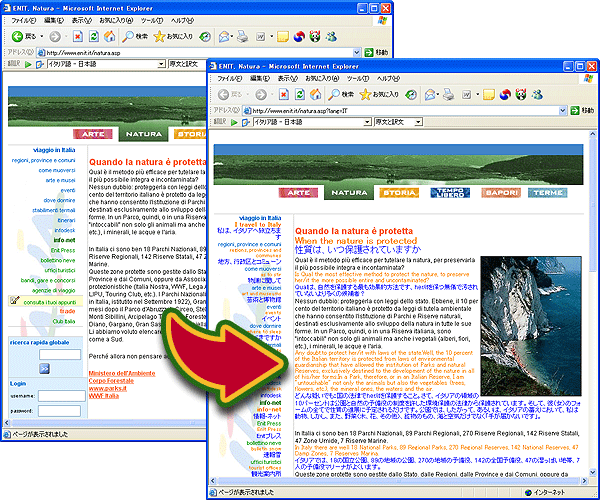Click password field in rear window Login
Viewport: 600px width, 500px height.
click(x=59, y=411)
